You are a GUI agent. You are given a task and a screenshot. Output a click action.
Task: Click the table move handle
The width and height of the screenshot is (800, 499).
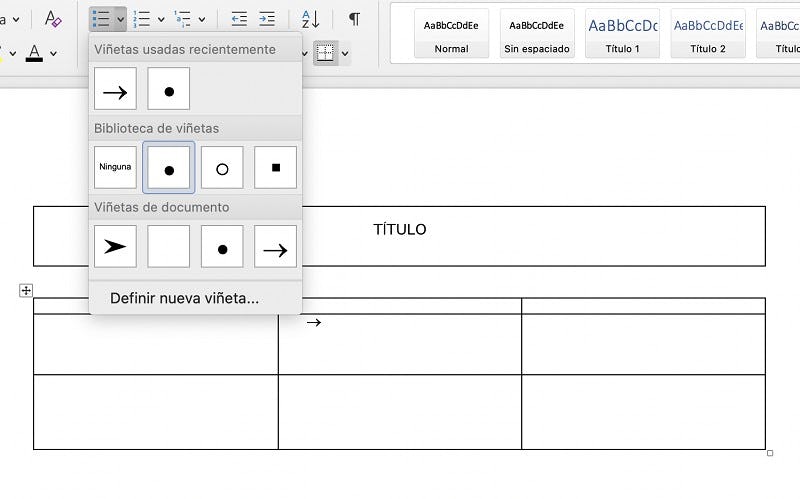(26, 290)
